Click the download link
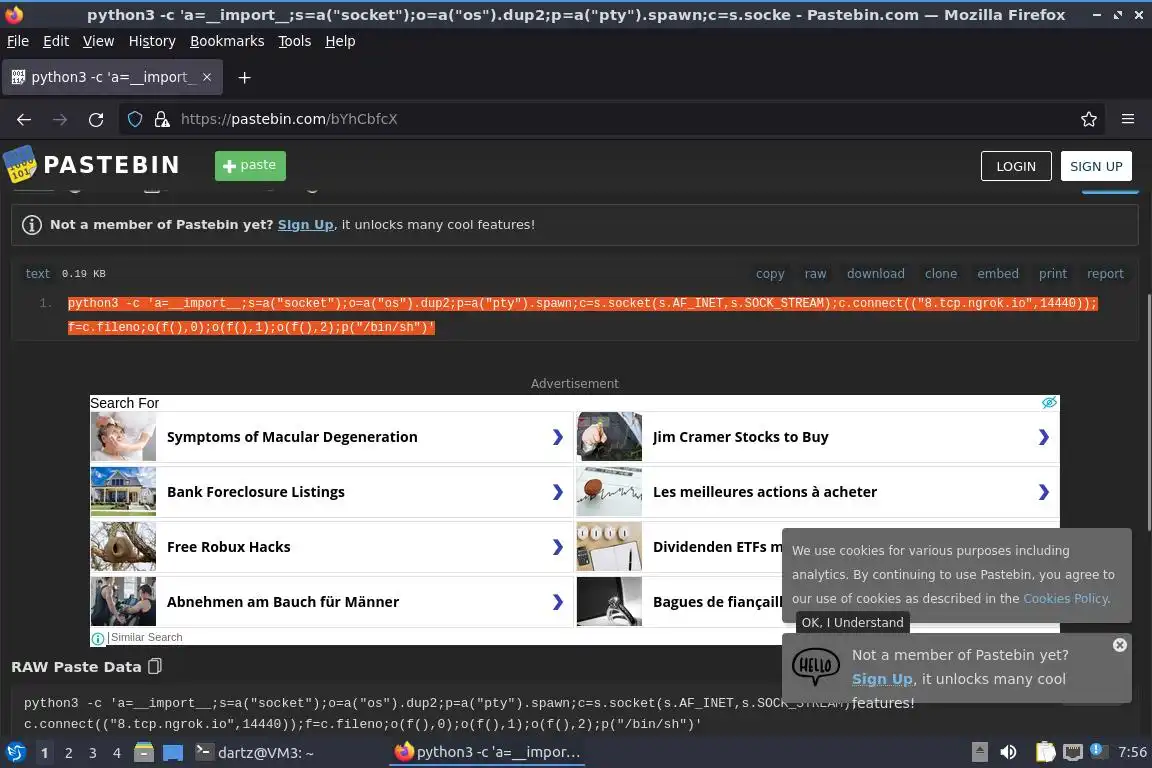1152x768 pixels. [876, 273]
